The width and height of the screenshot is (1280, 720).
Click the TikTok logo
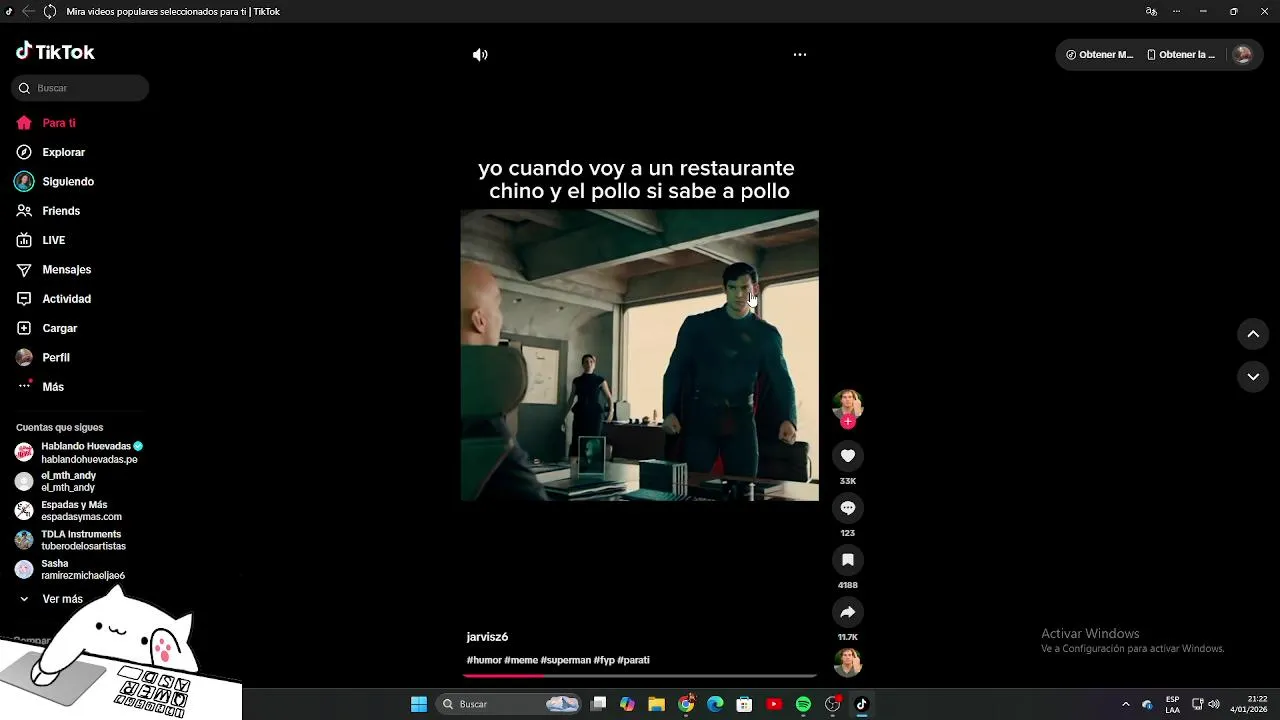tap(55, 52)
